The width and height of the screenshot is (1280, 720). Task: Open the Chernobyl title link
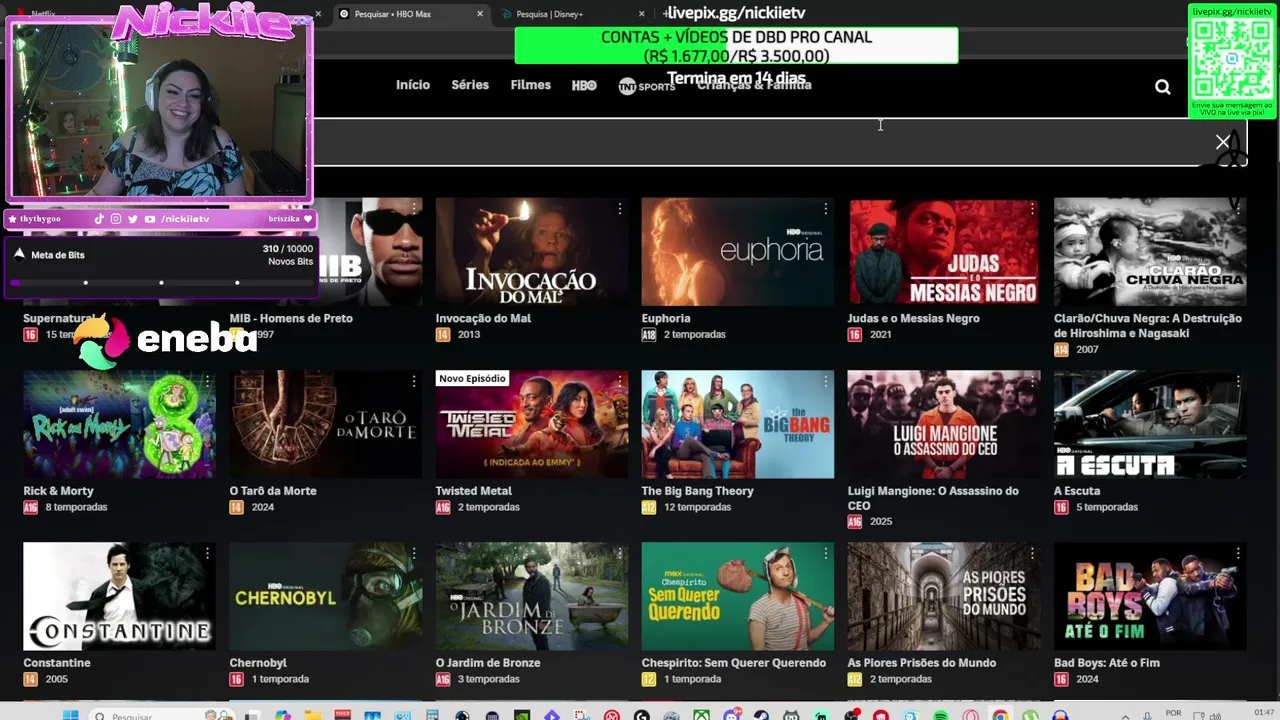tap(258, 663)
